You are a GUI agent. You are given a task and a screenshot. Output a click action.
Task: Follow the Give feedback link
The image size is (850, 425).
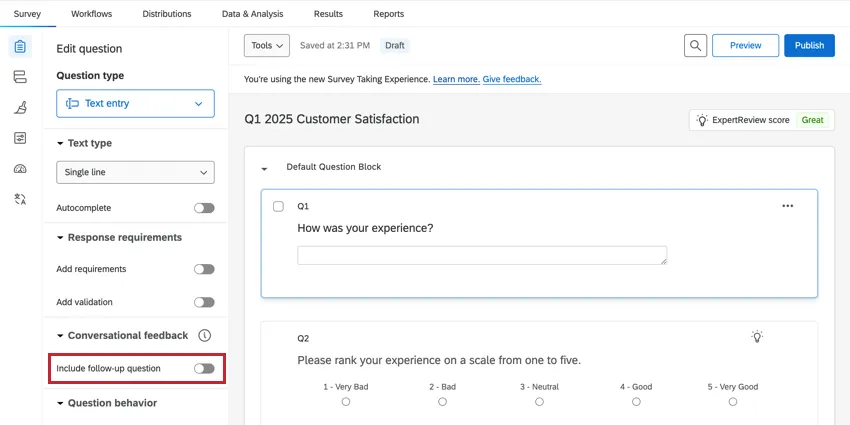click(512, 79)
